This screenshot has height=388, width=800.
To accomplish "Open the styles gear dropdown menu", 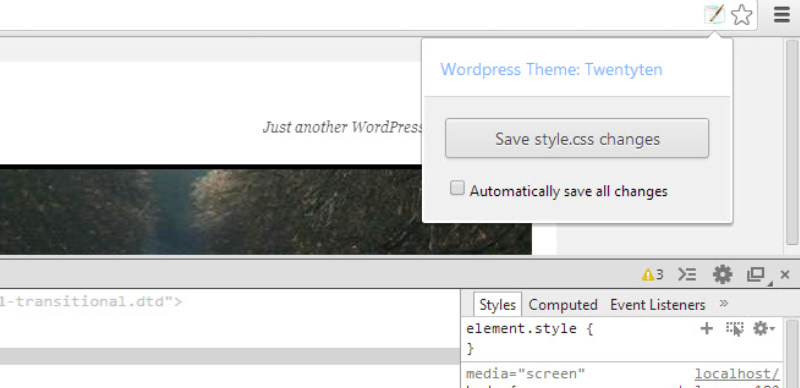I will (764, 328).
